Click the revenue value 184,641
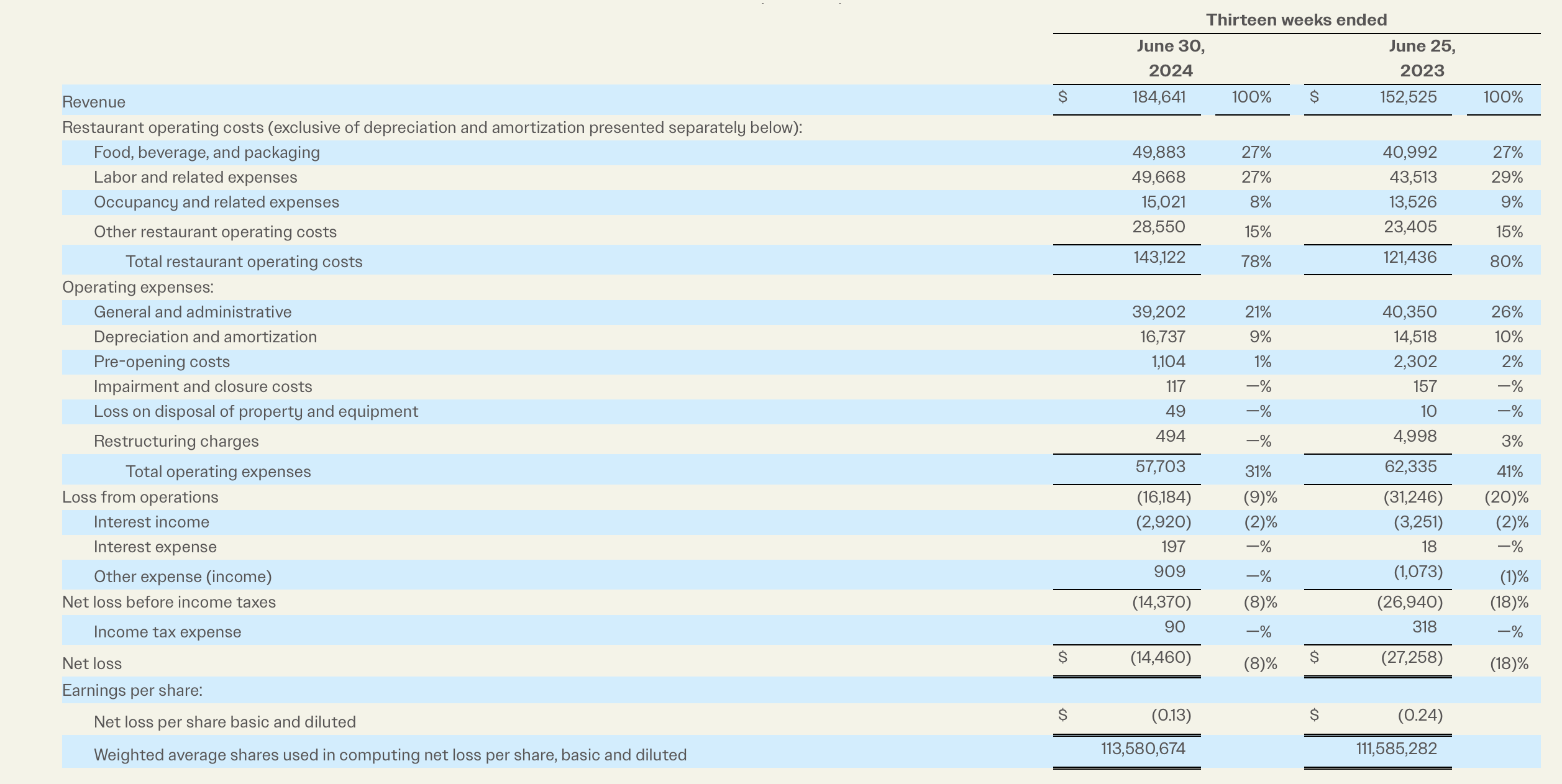Screen dimensions: 1562x784 [1161, 98]
